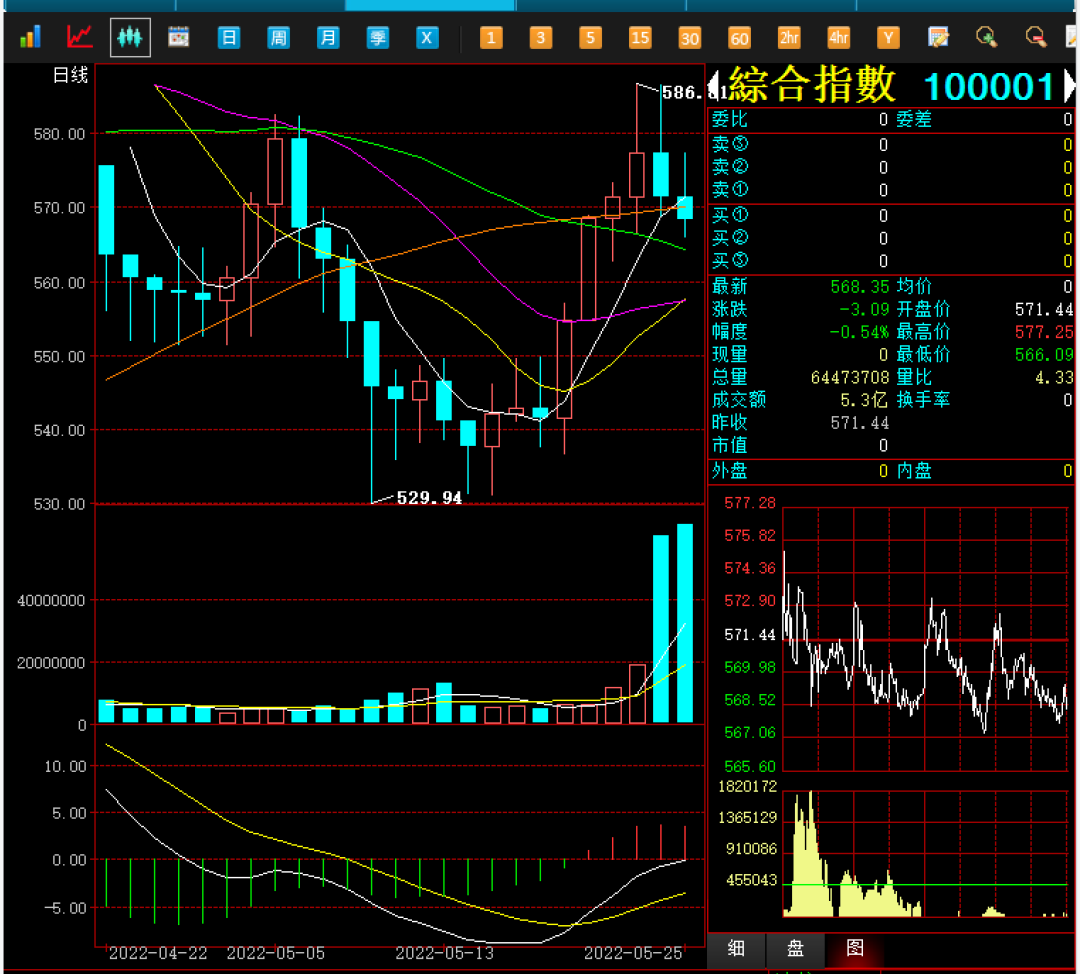
Task: Click the turnover amount 5.3亿
Action: point(864,400)
